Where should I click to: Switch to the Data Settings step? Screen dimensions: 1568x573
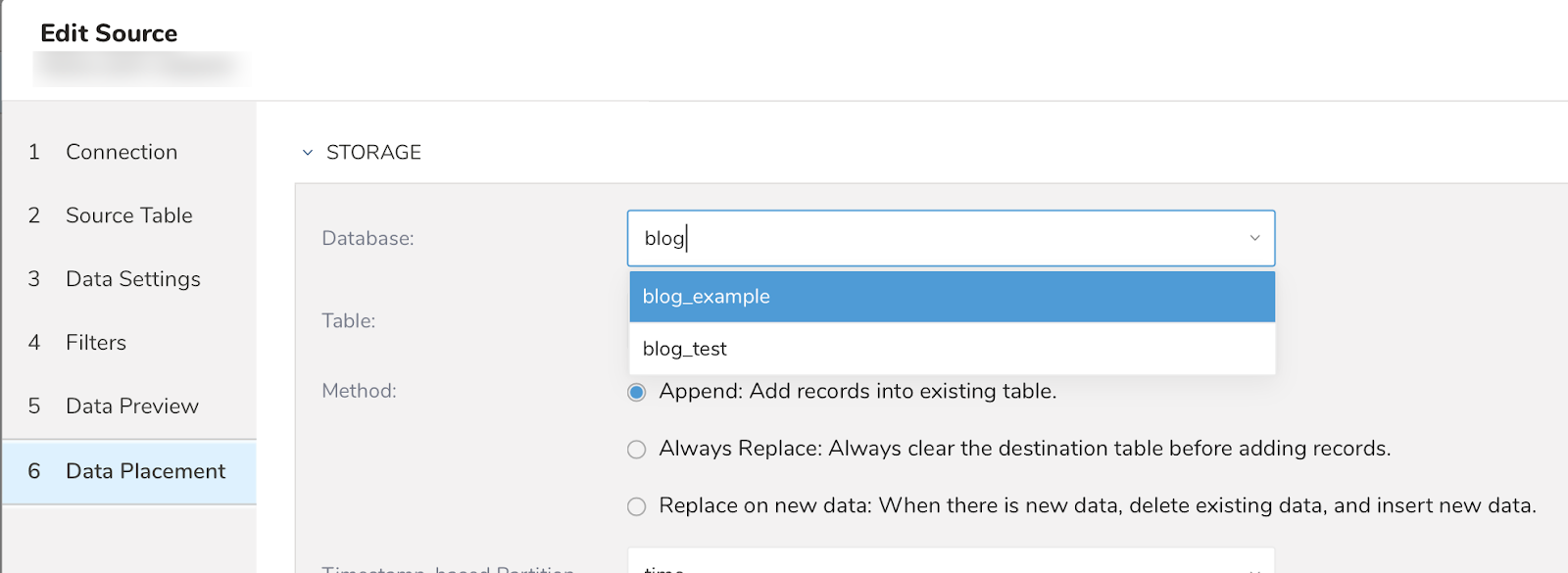click(132, 279)
